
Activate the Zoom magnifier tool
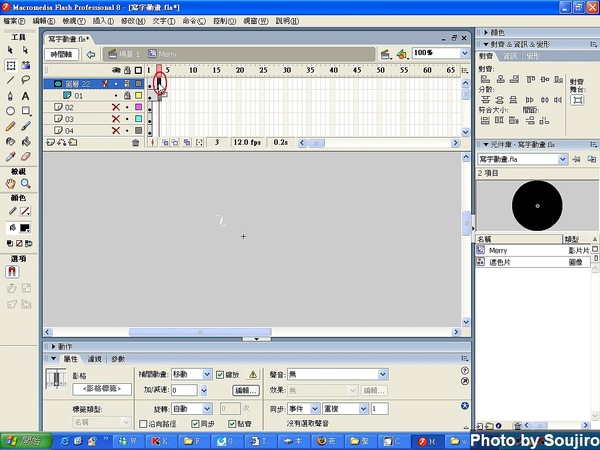pos(25,184)
